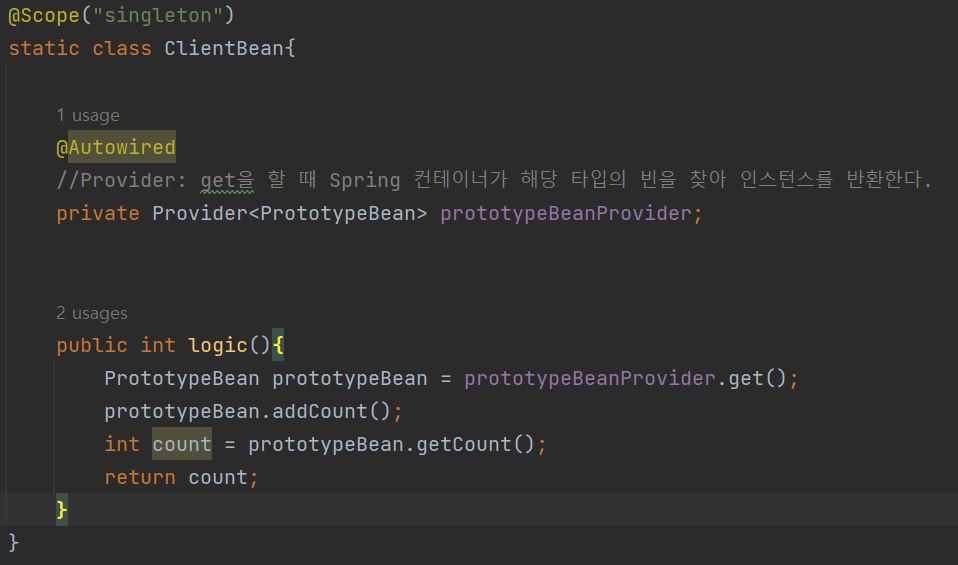
Task: Click the logic method name
Action: [218, 345]
